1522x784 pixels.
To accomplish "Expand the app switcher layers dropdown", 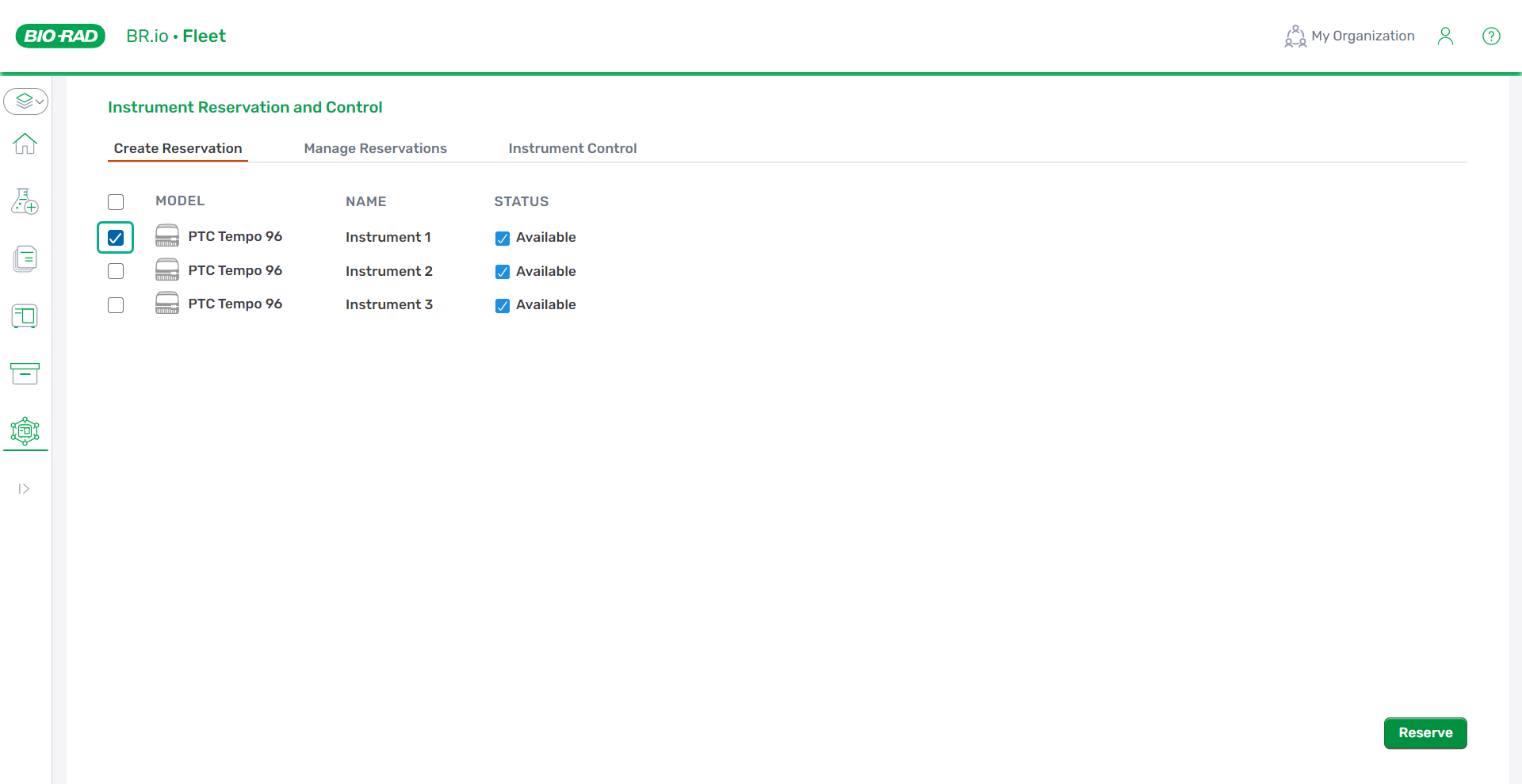I will [x=26, y=101].
